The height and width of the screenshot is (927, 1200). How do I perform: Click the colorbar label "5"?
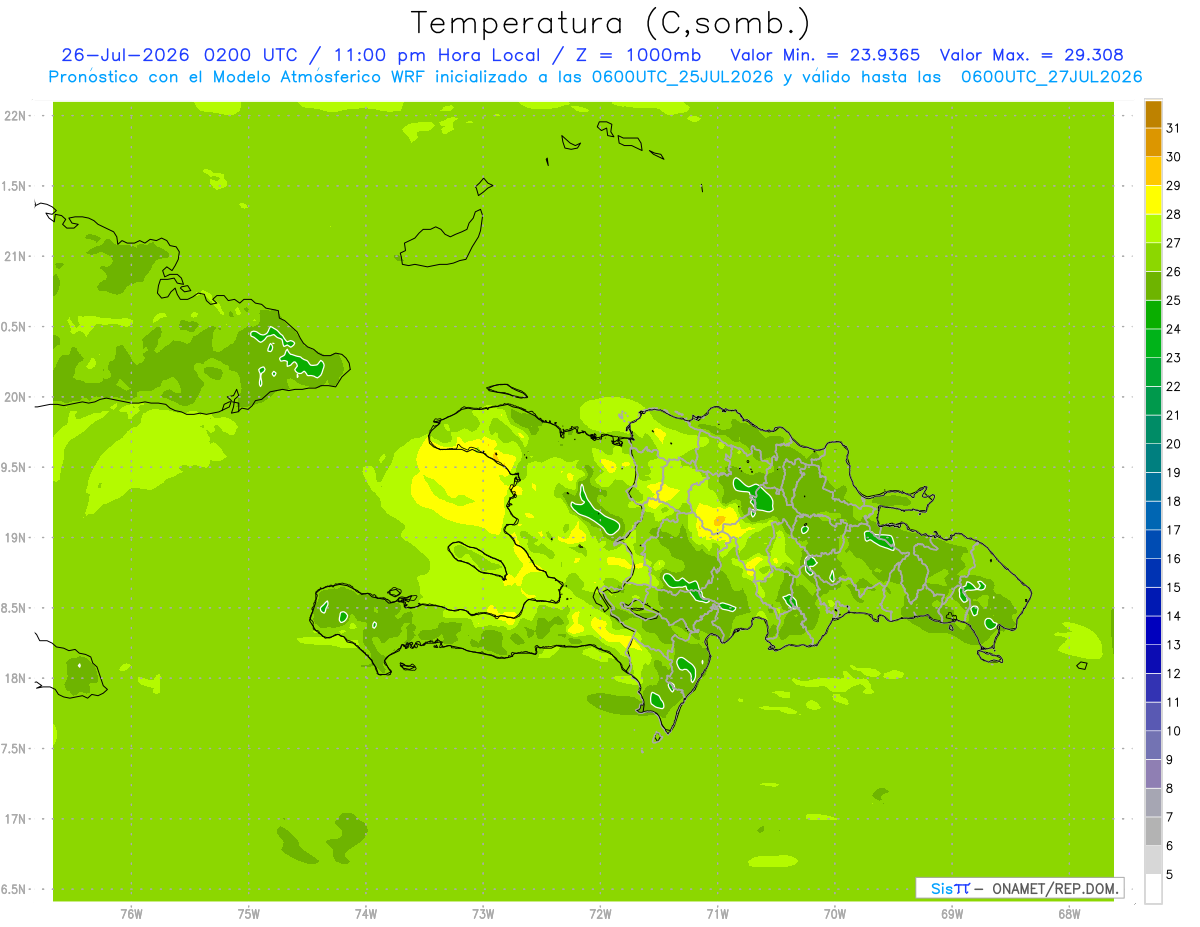(x=1170, y=875)
